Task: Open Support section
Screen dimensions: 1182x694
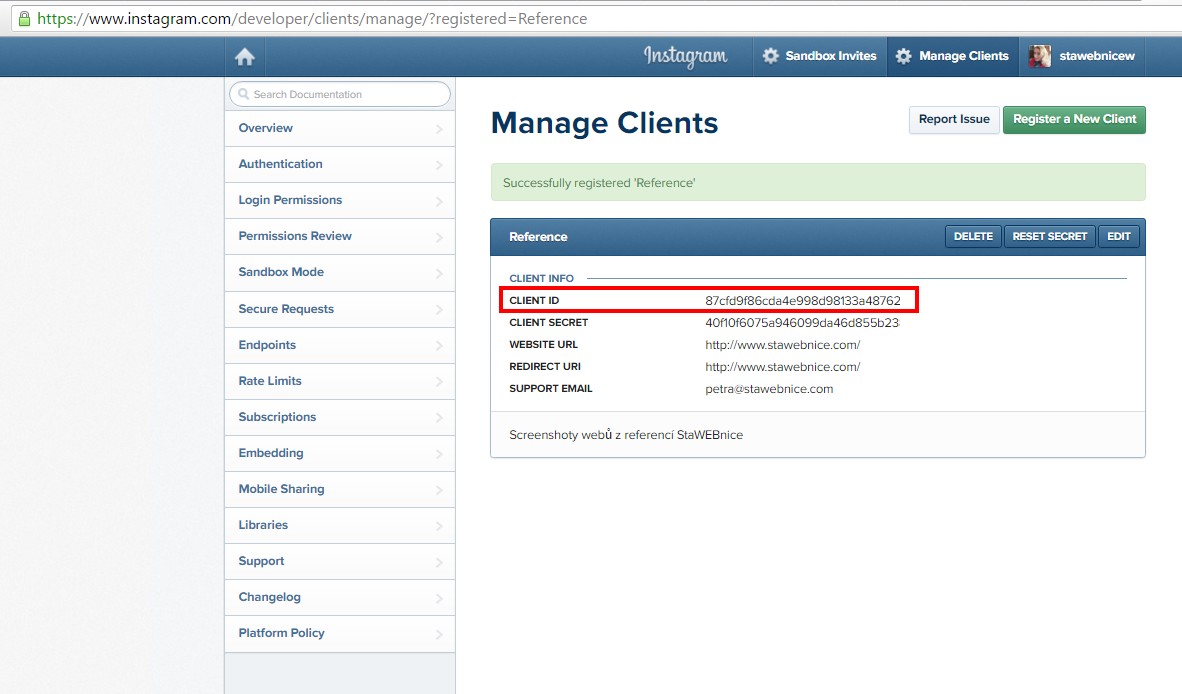Action: (x=340, y=561)
